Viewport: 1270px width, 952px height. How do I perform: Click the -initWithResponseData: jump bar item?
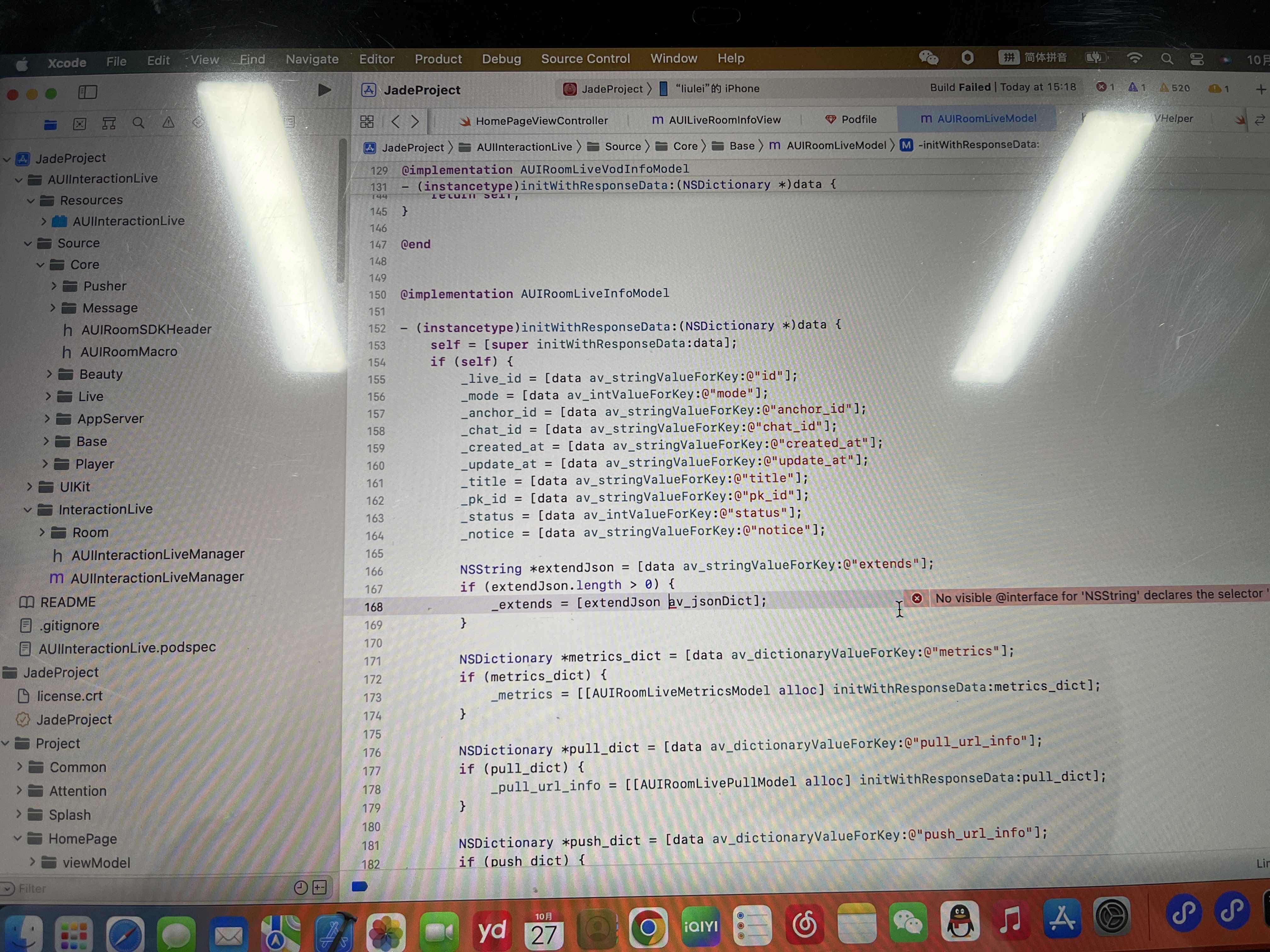tap(970, 144)
